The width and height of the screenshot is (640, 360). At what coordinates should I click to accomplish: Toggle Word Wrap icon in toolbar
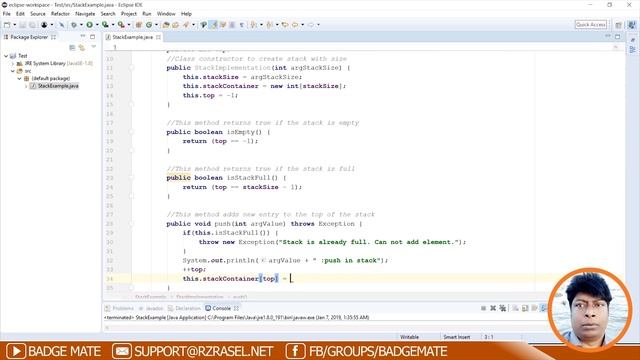click(223, 25)
